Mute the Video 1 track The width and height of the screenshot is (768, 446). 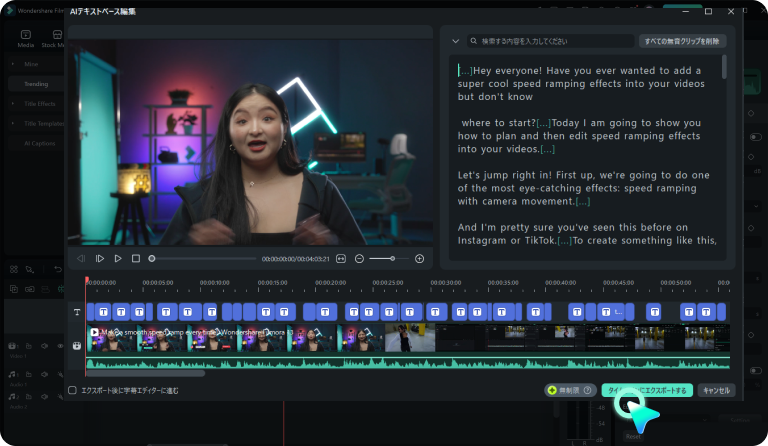pos(45,346)
